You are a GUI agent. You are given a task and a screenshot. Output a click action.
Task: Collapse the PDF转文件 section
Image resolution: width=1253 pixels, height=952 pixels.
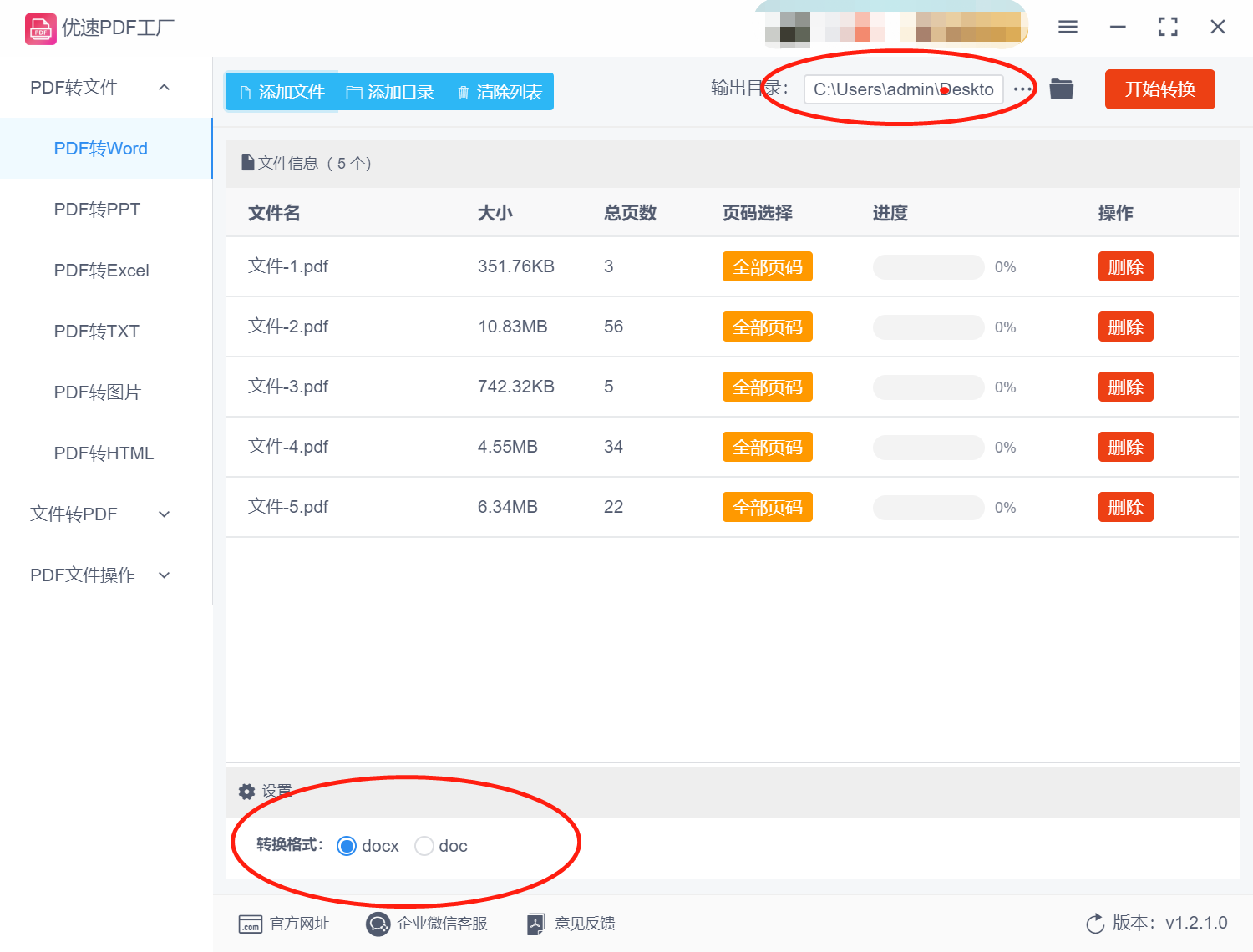pos(165,87)
